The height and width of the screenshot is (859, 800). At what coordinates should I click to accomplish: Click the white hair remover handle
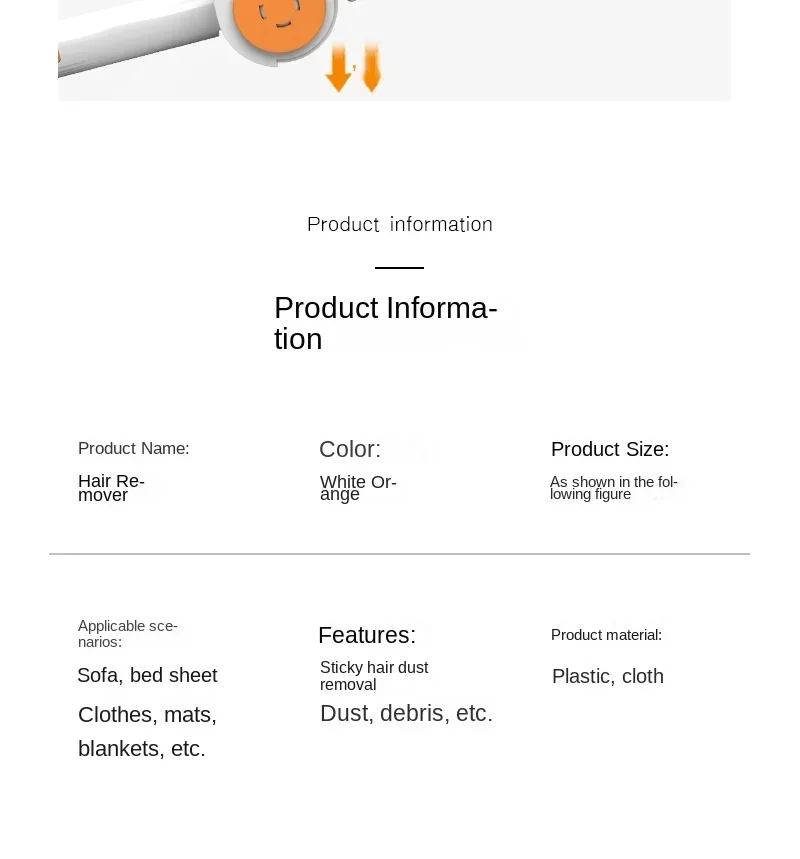click(137, 36)
